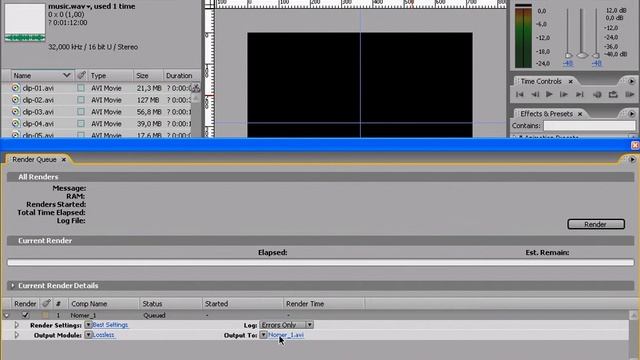Open the Render Settings template dropdown arrow

click(x=88, y=325)
